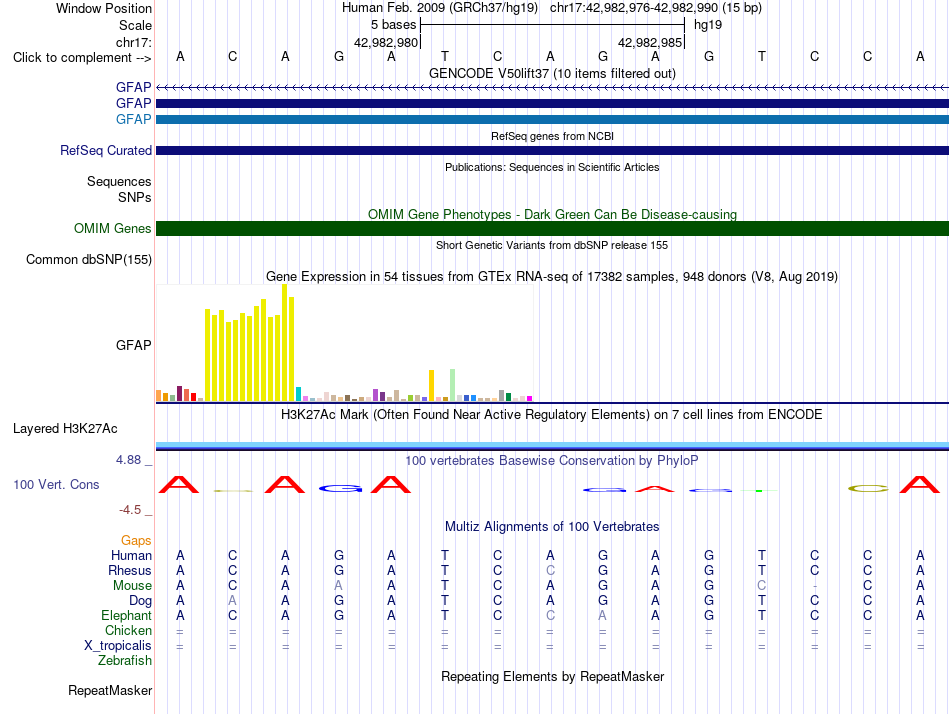Click the 'Basewise Conservation by PhyloP' title
Image resolution: width=950 pixels, height=714 pixels.
pyautogui.click(x=552, y=461)
